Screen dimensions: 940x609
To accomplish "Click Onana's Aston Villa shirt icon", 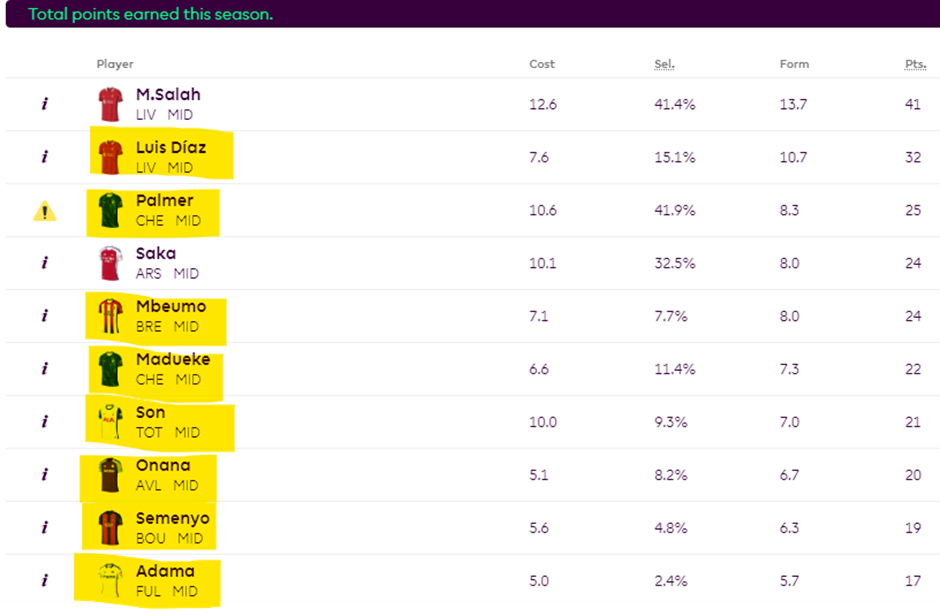I will 110,474.
